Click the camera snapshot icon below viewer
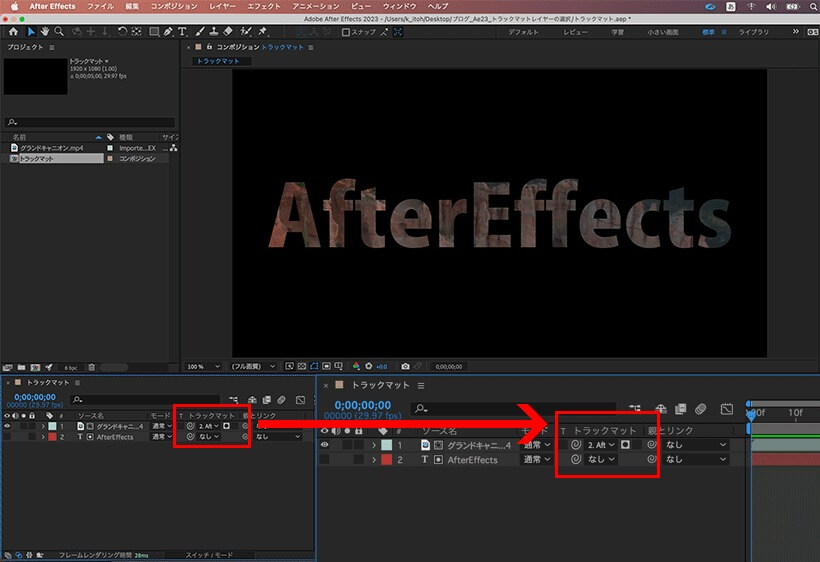This screenshot has height=562, width=820. click(x=405, y=366)
